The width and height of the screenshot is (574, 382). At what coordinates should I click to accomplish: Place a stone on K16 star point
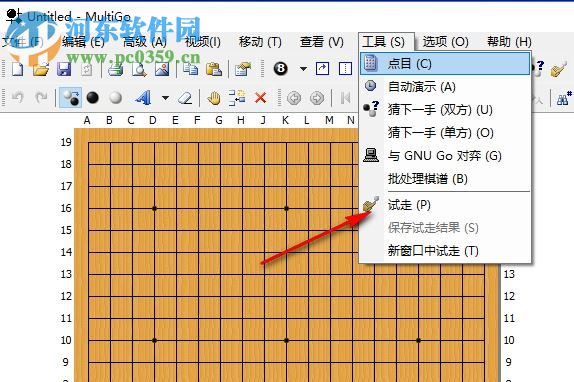[286, 209]
